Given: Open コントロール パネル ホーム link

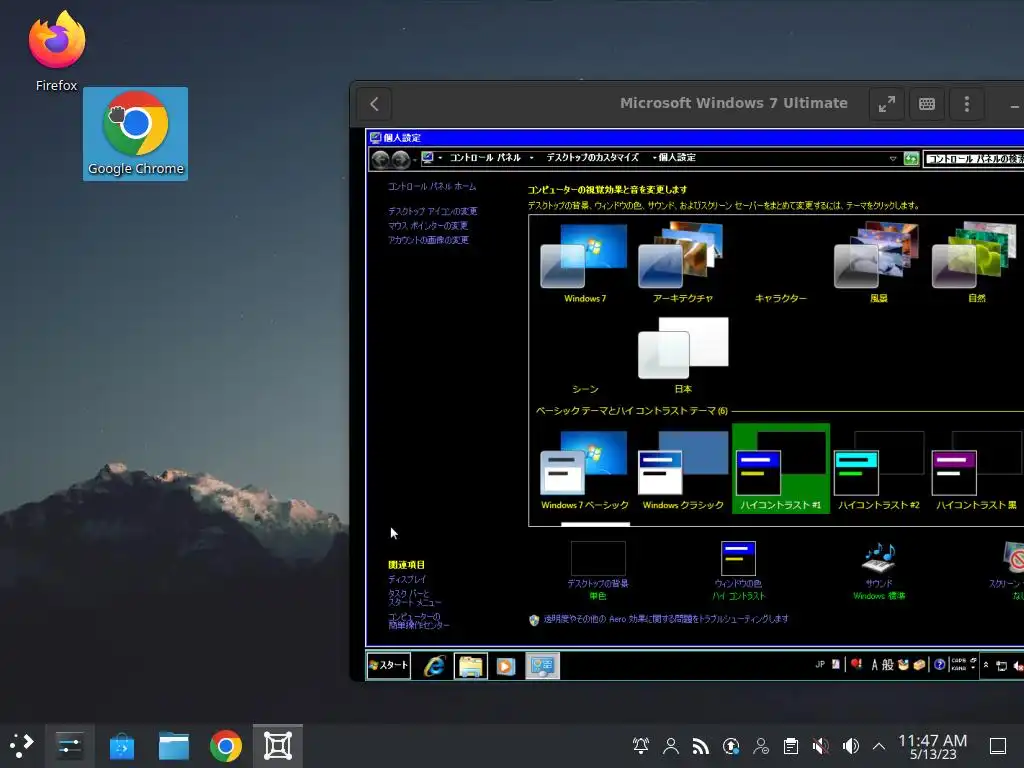Looking at the screenshot, I should tap(432, 187).
